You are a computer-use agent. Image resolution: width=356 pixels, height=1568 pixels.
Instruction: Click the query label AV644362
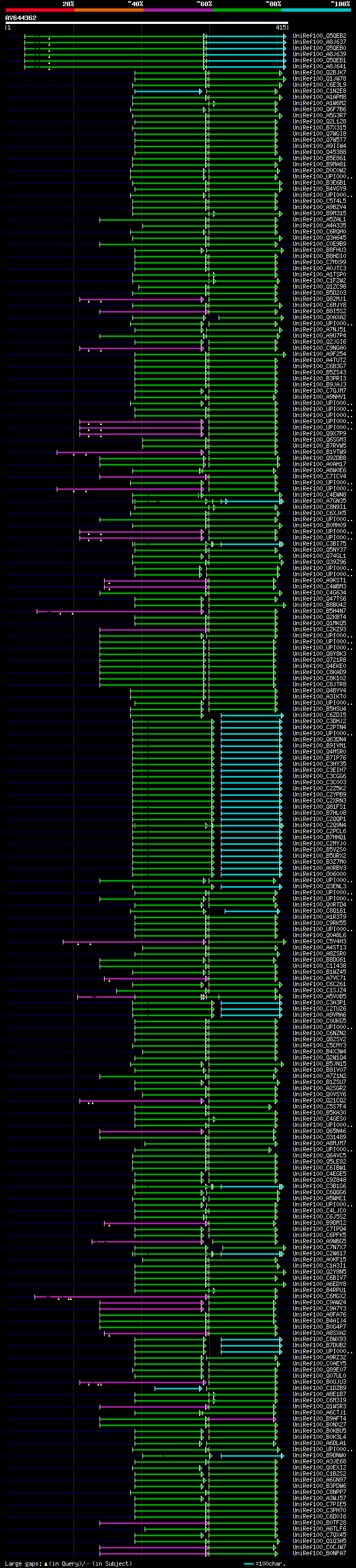tap(21, 18)
